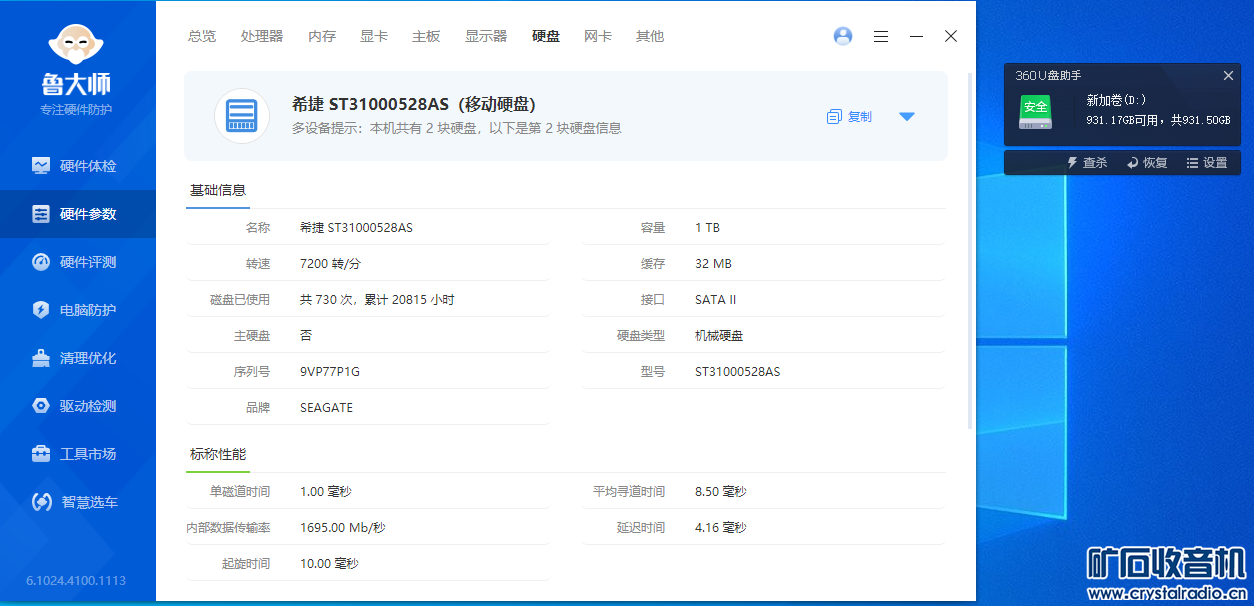
Task: Click the 7200 转/分 speed value
Action: (330, 264)
